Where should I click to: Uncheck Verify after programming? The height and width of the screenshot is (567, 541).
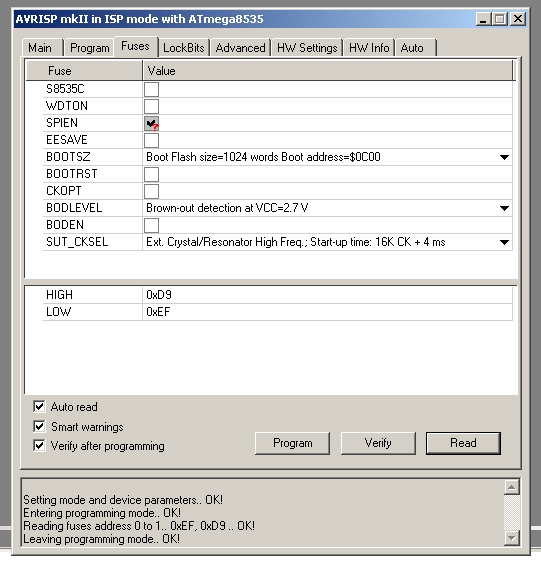pos(39,446)
